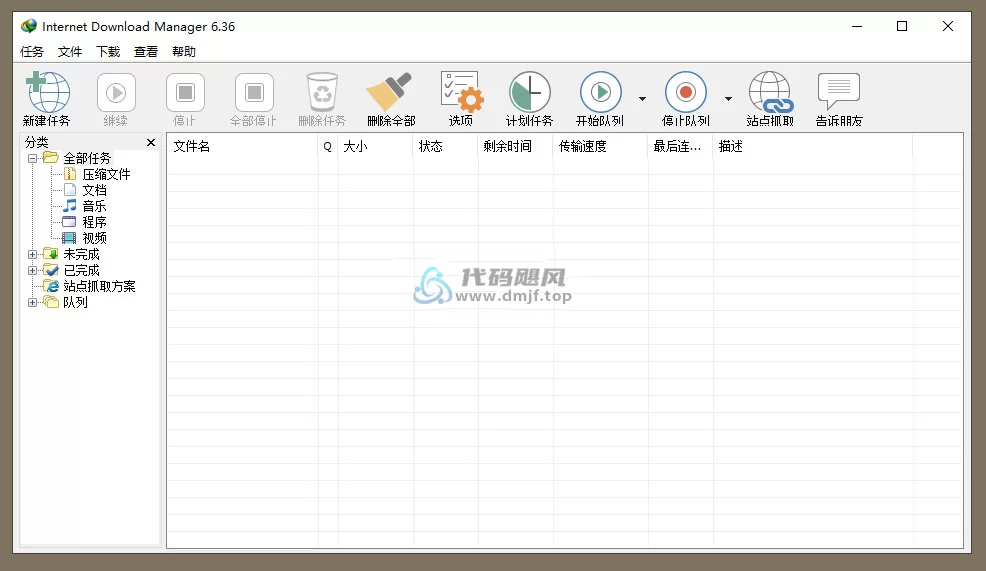
Task: Click the 停止 (stop) toolbar icon
Action: tap(185, 93)
